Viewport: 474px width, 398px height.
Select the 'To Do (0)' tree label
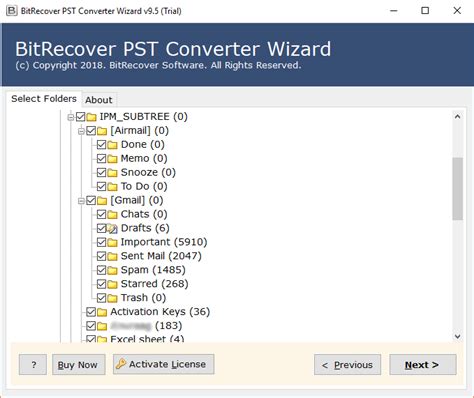pos(144,186)
